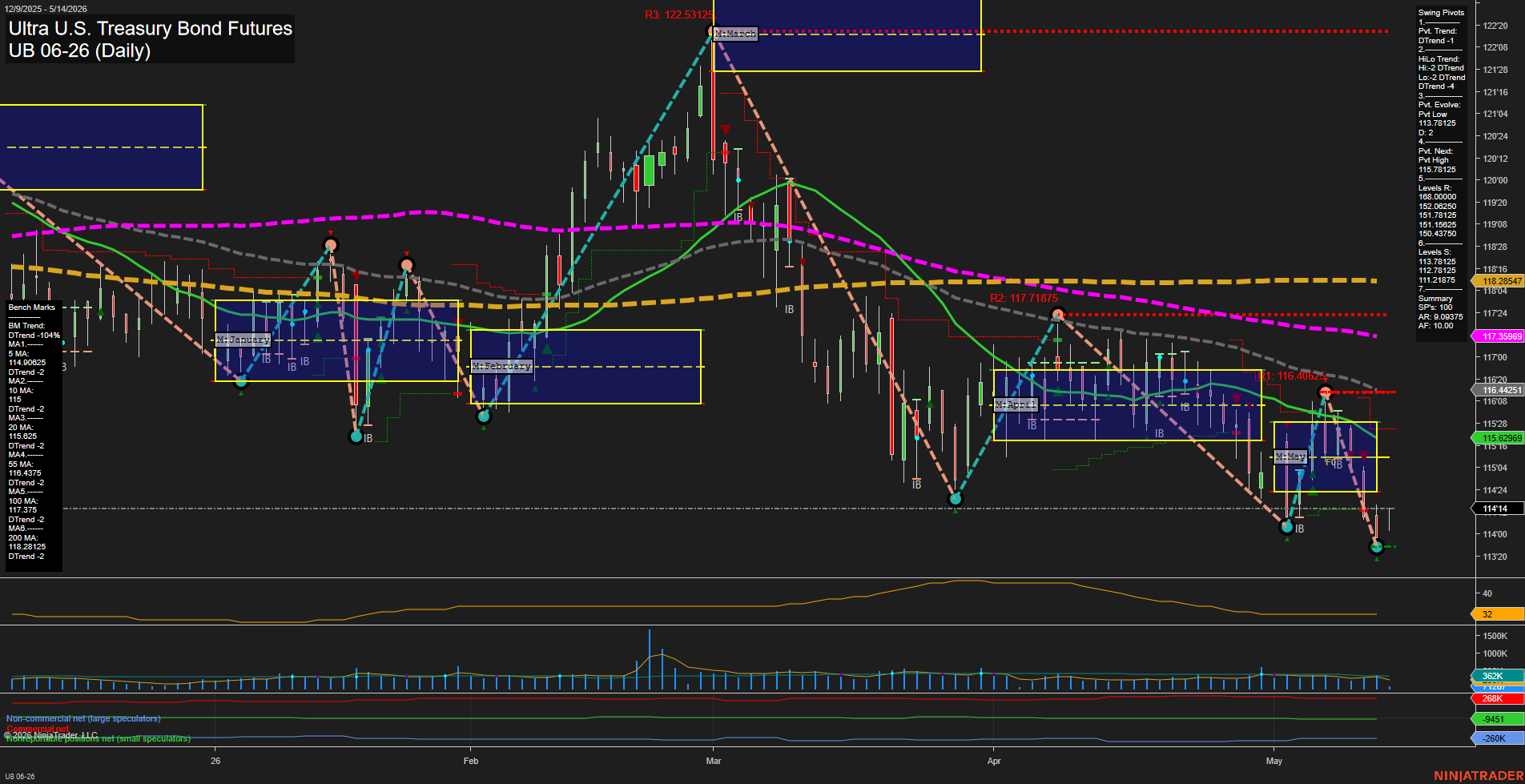This screenshot has width=1525, height=784.
Task: Click the NINJATRADER logo
Action: [1478, 776]
